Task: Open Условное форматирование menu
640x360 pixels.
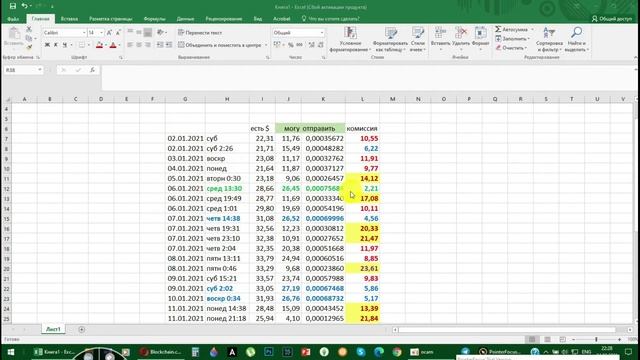Action: point(350,39)
